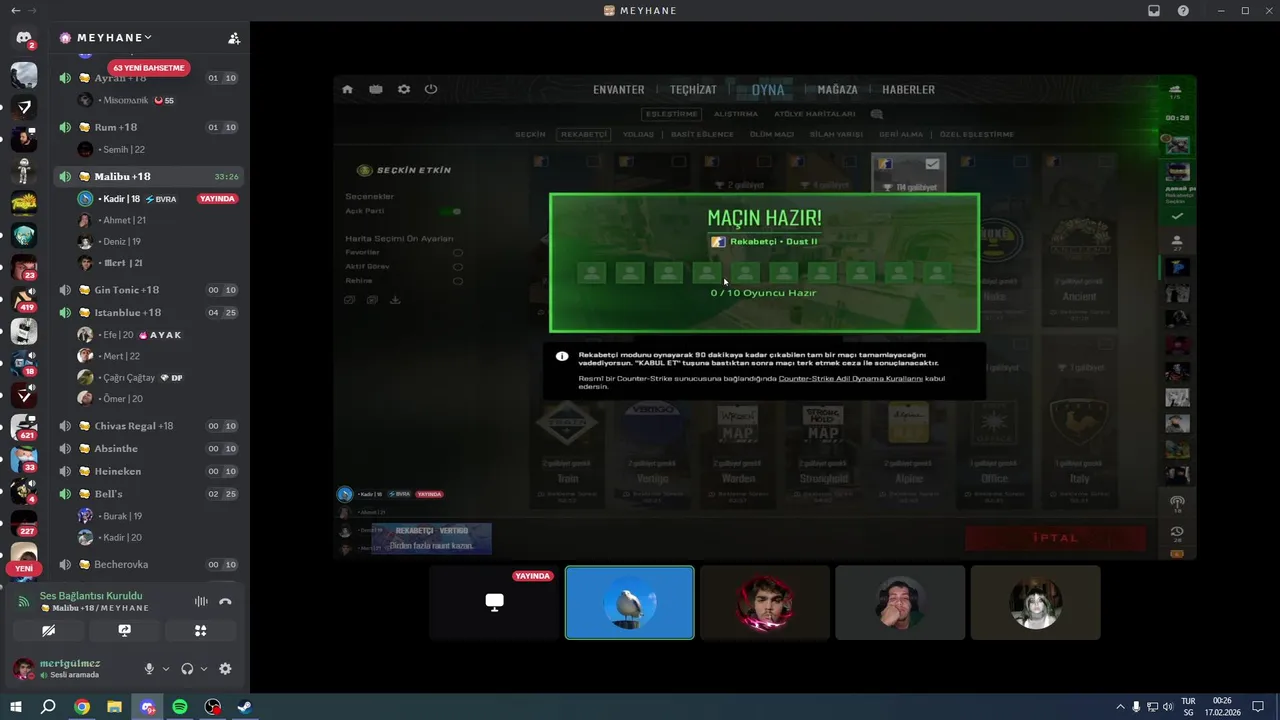This screenshot has width=1280, height=720.
Task: Select the stream screen tile marked YAYINDA
Action: tap(494, 602)
